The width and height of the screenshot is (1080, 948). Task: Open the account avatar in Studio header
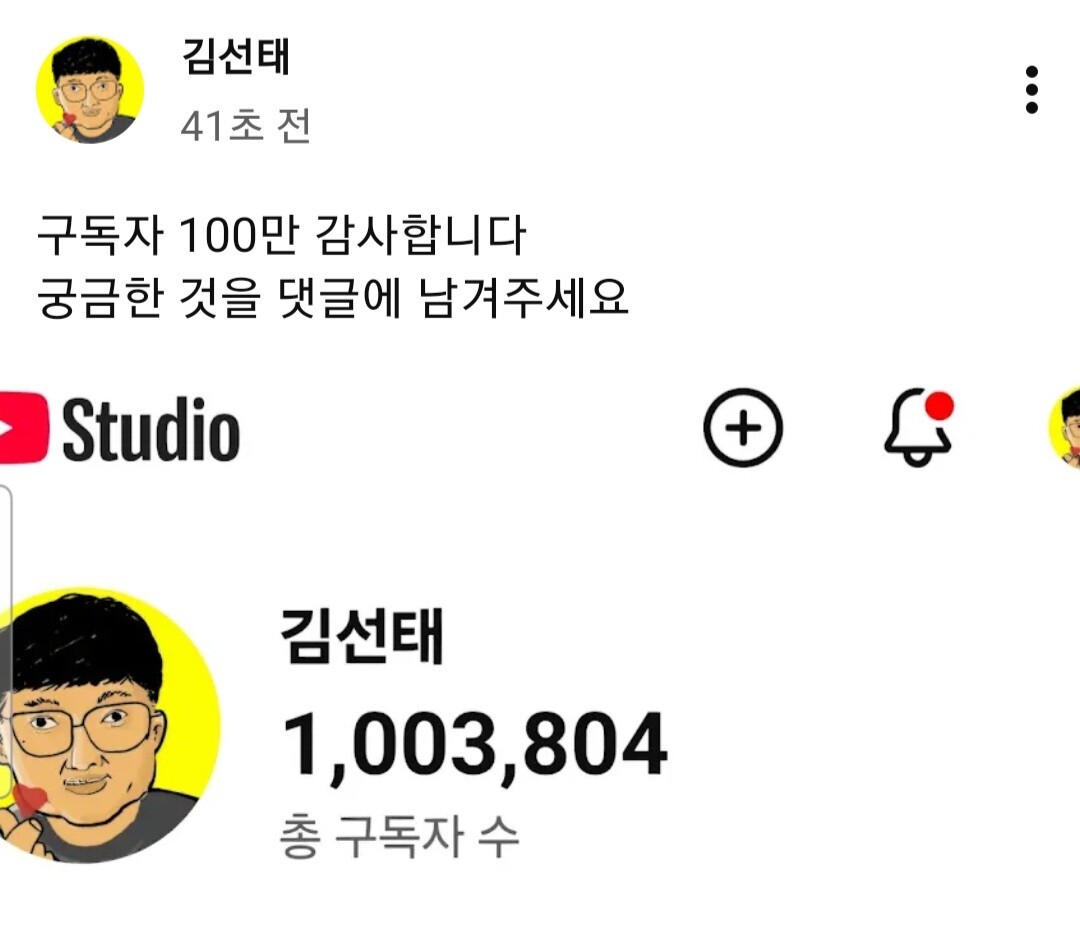tap(1064, 428)
